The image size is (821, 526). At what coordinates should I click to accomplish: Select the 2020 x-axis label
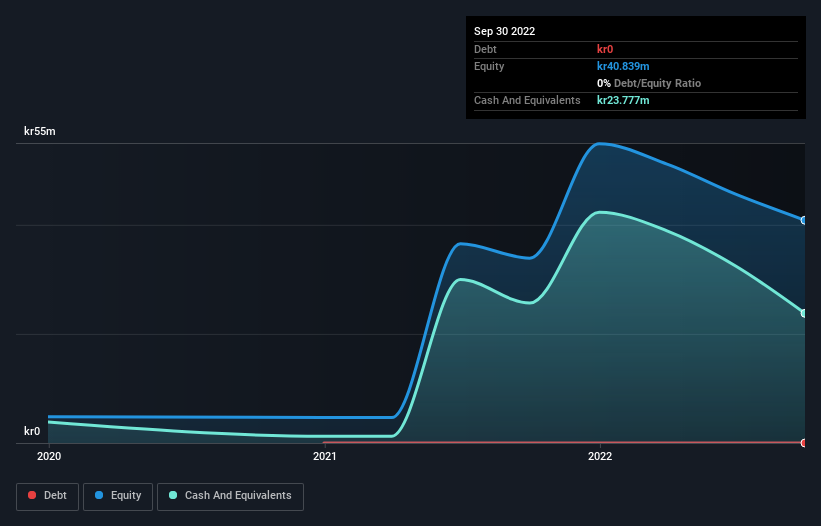(x=49, y=456)
